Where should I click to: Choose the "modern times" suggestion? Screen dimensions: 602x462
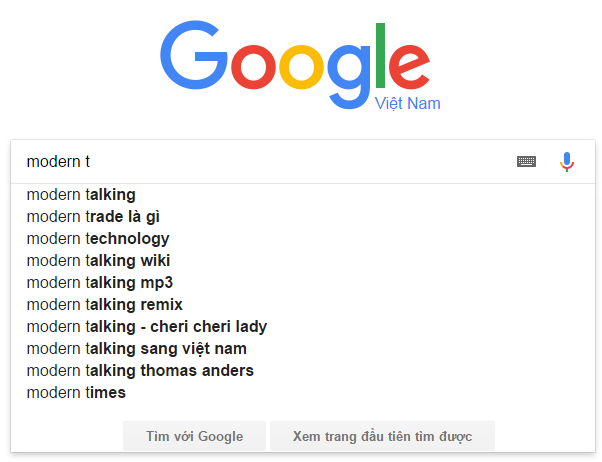click(76, 392)
